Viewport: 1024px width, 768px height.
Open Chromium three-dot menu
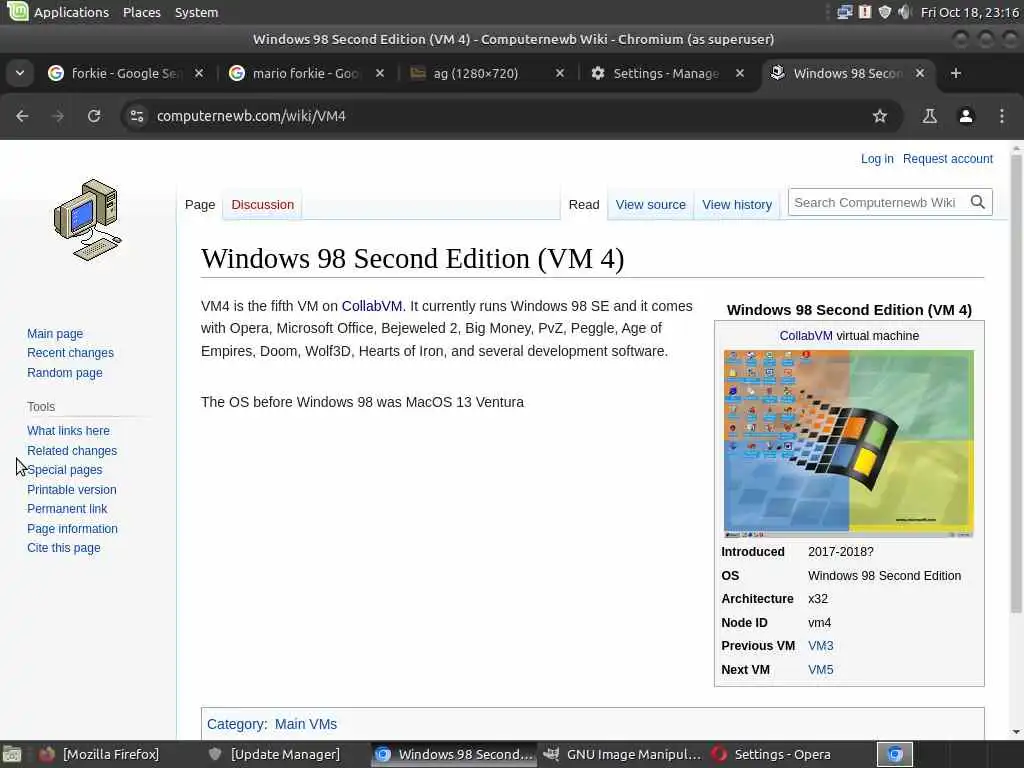1002,116
